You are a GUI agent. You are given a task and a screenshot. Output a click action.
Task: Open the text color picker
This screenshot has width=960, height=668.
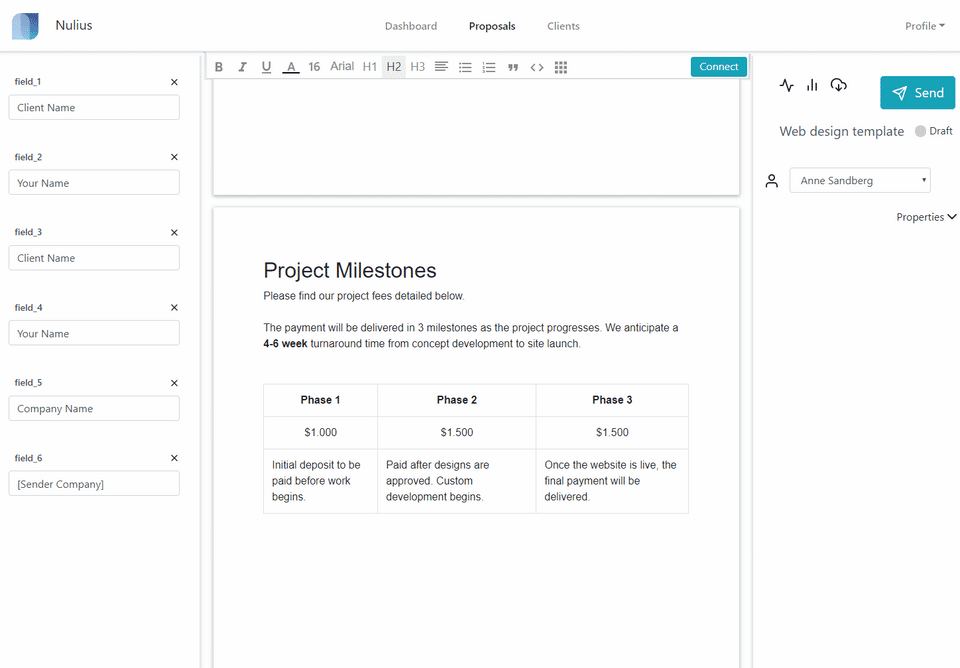coord(290,67)
